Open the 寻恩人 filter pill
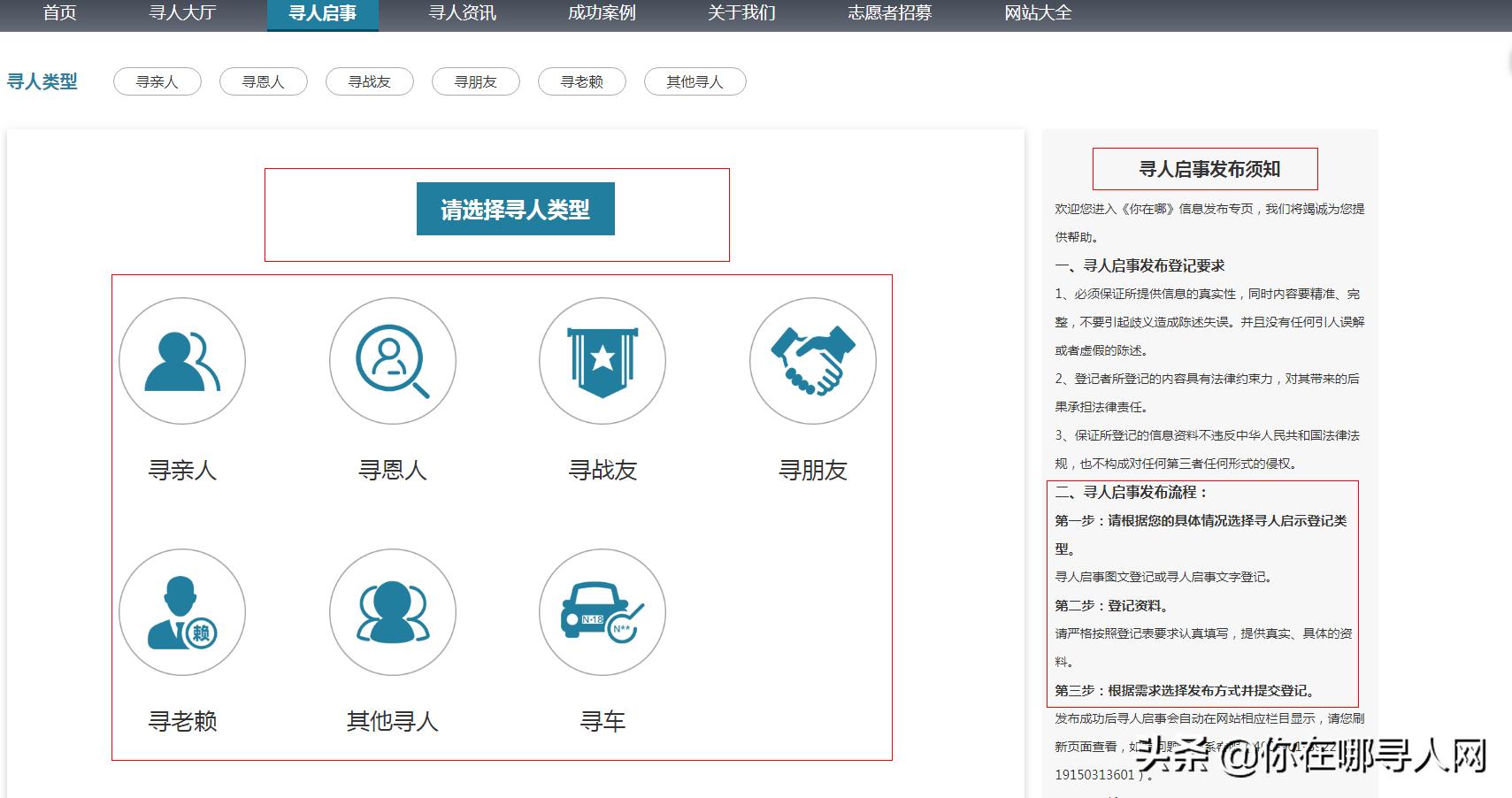 coord(263,81)
